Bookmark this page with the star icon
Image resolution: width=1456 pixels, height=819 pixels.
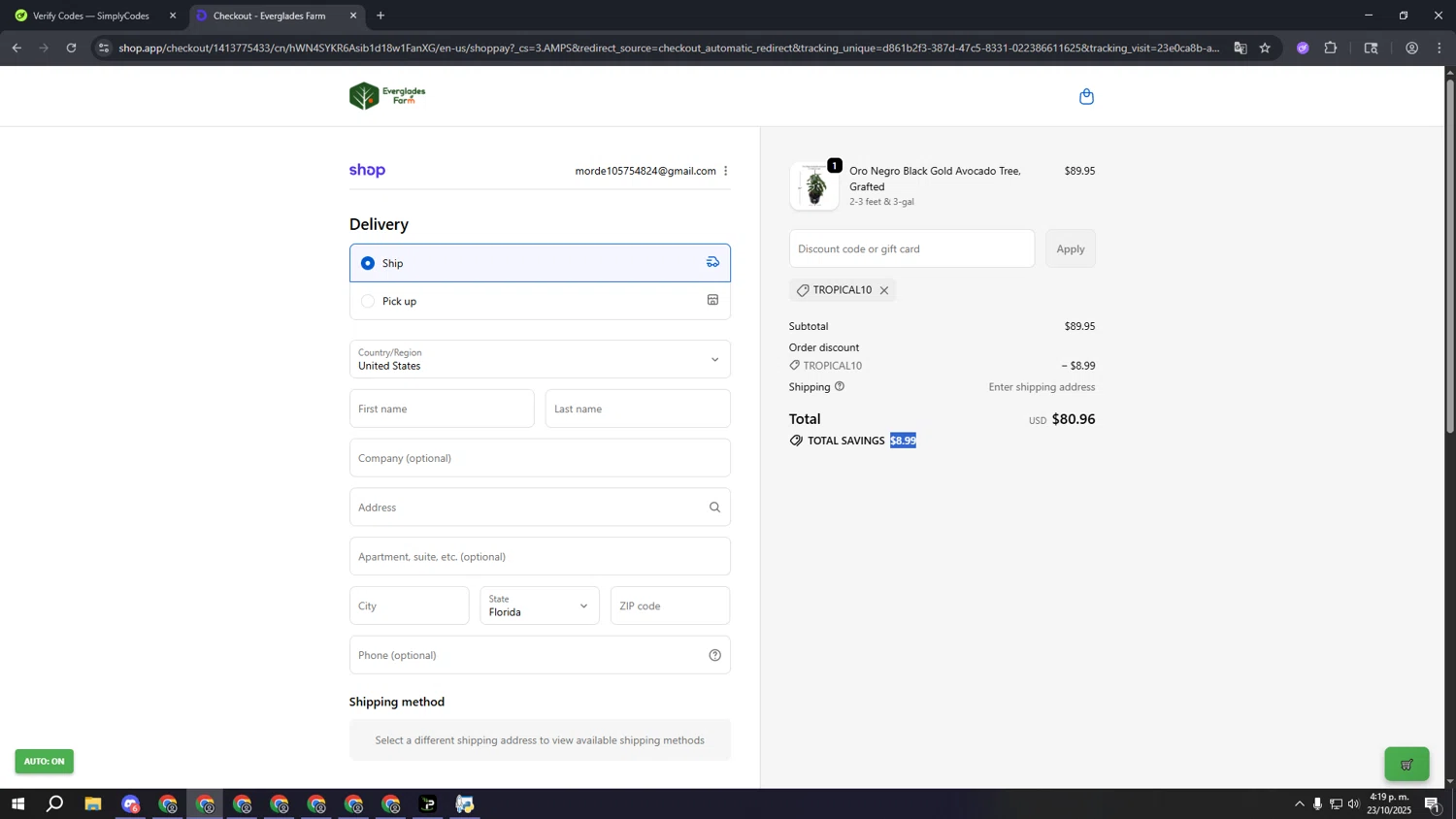(1264, 48)
